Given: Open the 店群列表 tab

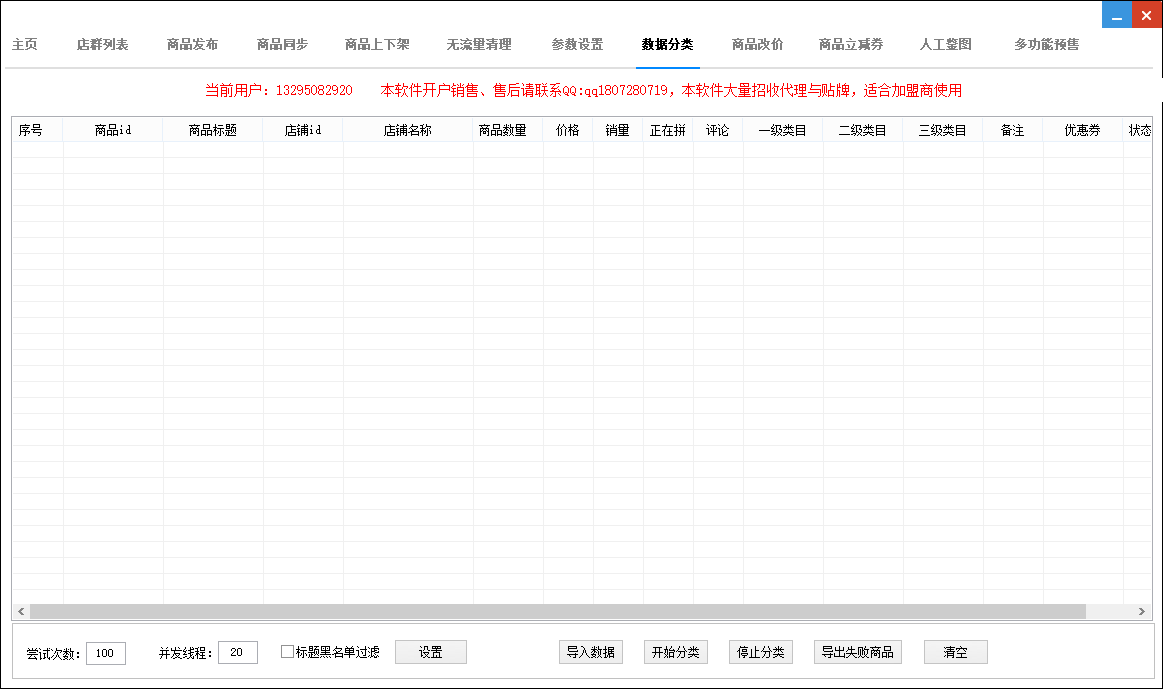Looking at the screenshot, I should pyautogui.click(x=102, y=45).
